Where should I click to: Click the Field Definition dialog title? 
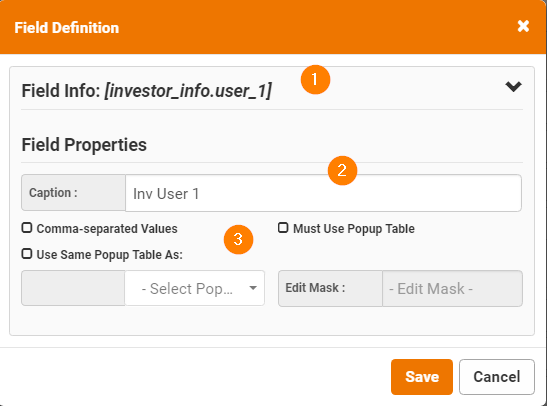pos(67,28)
